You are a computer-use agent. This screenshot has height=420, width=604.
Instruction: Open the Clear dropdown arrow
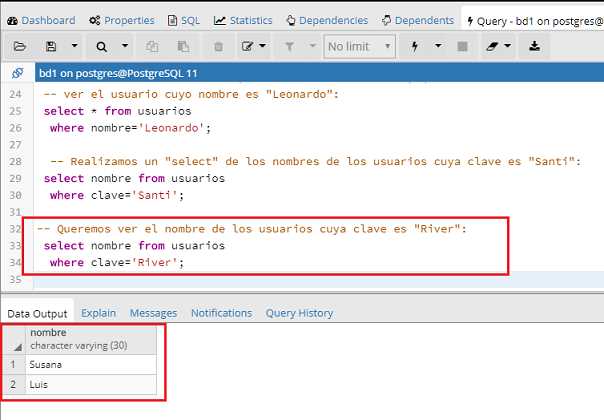pyautogui.click(x=508, y=46)
